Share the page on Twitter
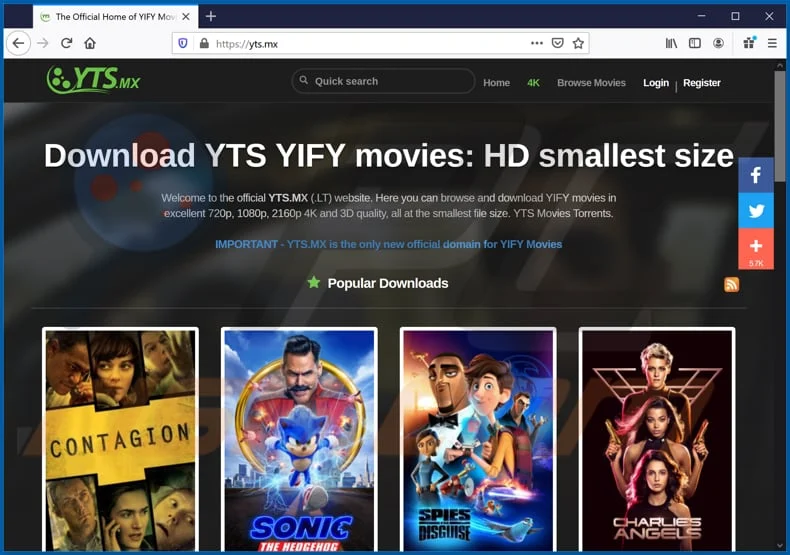This screenshot has height=555, width=790. pos(755,211)
